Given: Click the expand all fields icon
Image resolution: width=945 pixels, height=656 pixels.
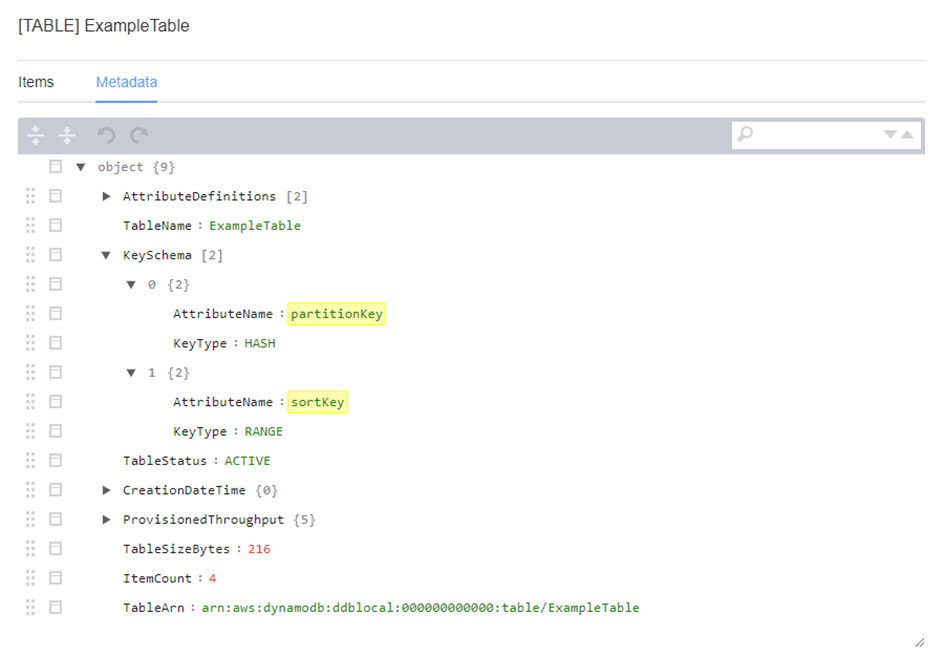Looking at the screenshot, I should 36,135.
